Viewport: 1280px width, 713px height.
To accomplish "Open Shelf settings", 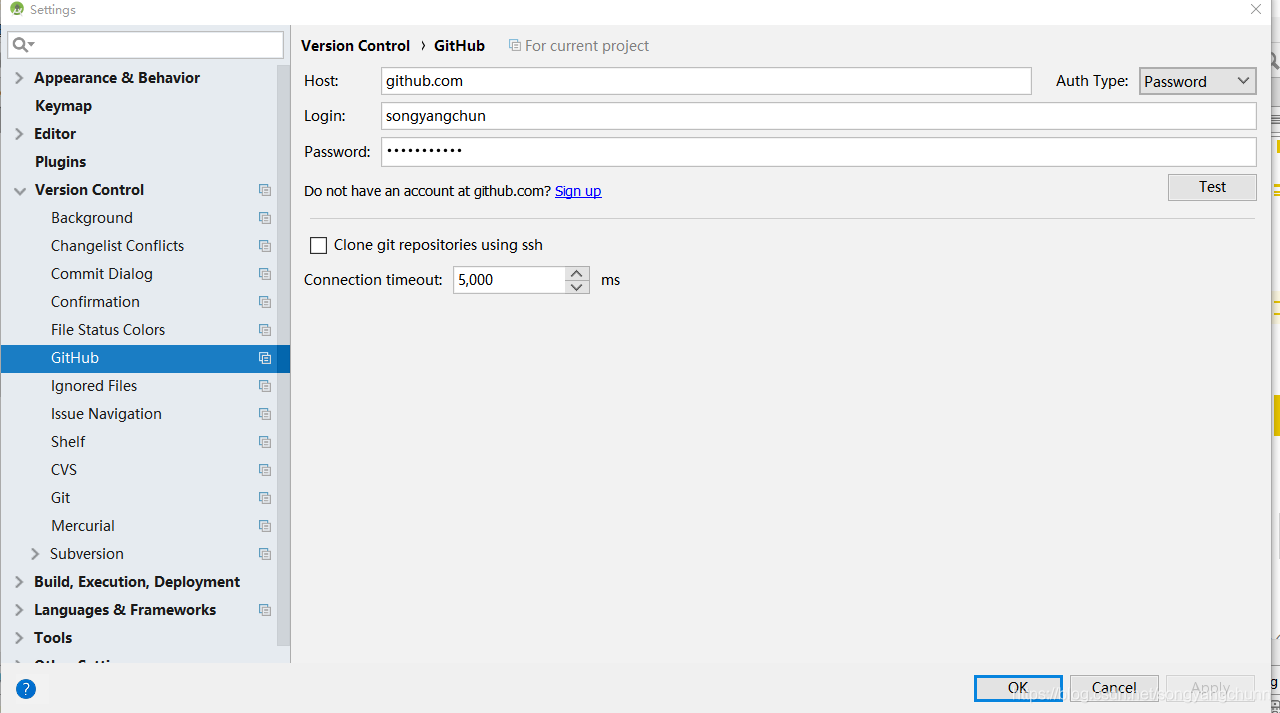I will click(68, 442).
